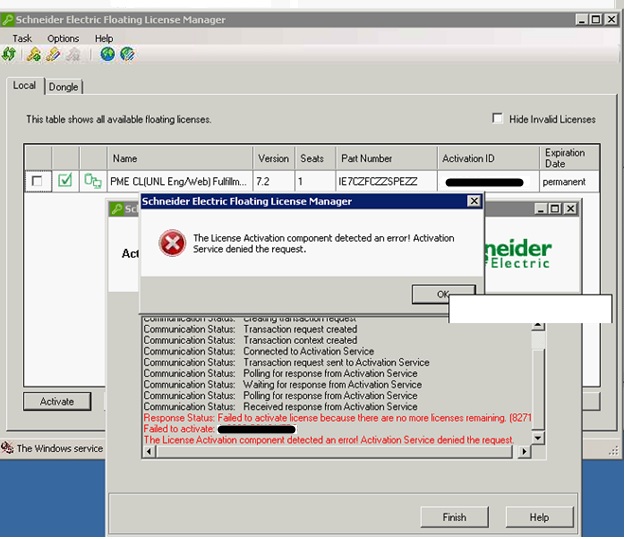The width and height of the screenshot is (627, 539).
Task: Close the error dialog with X
Action: pyautogui.click(x=474, y=201)
